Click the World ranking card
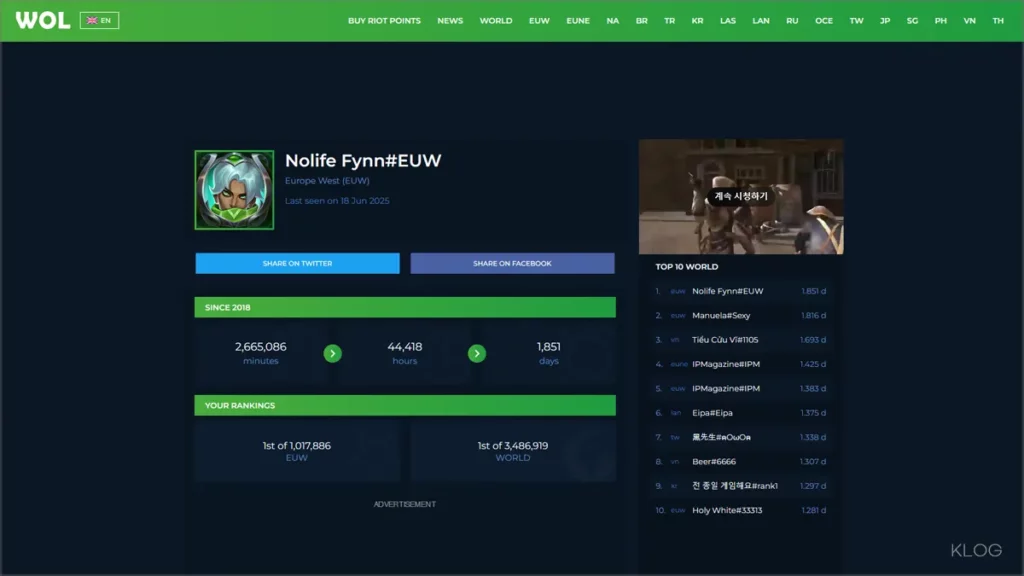This screenshot has width=1024, height=576. 512,451
